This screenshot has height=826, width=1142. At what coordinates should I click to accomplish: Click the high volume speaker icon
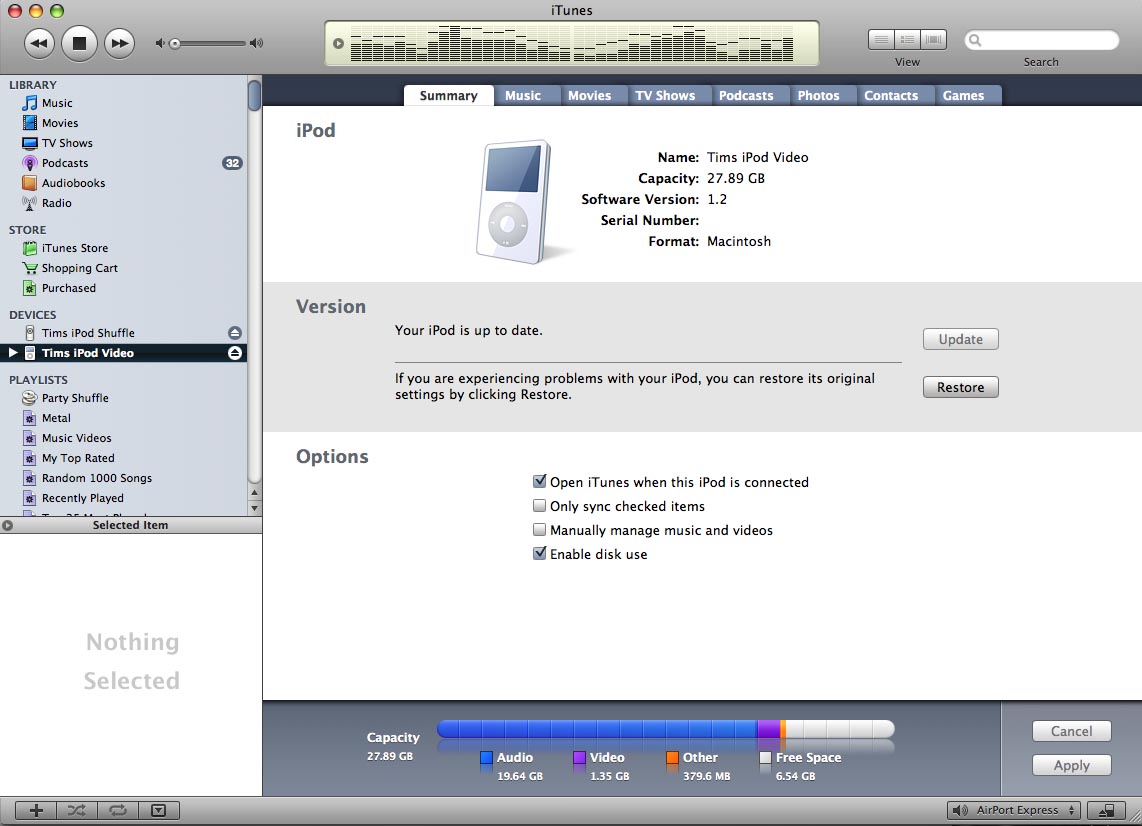(256, 43)
